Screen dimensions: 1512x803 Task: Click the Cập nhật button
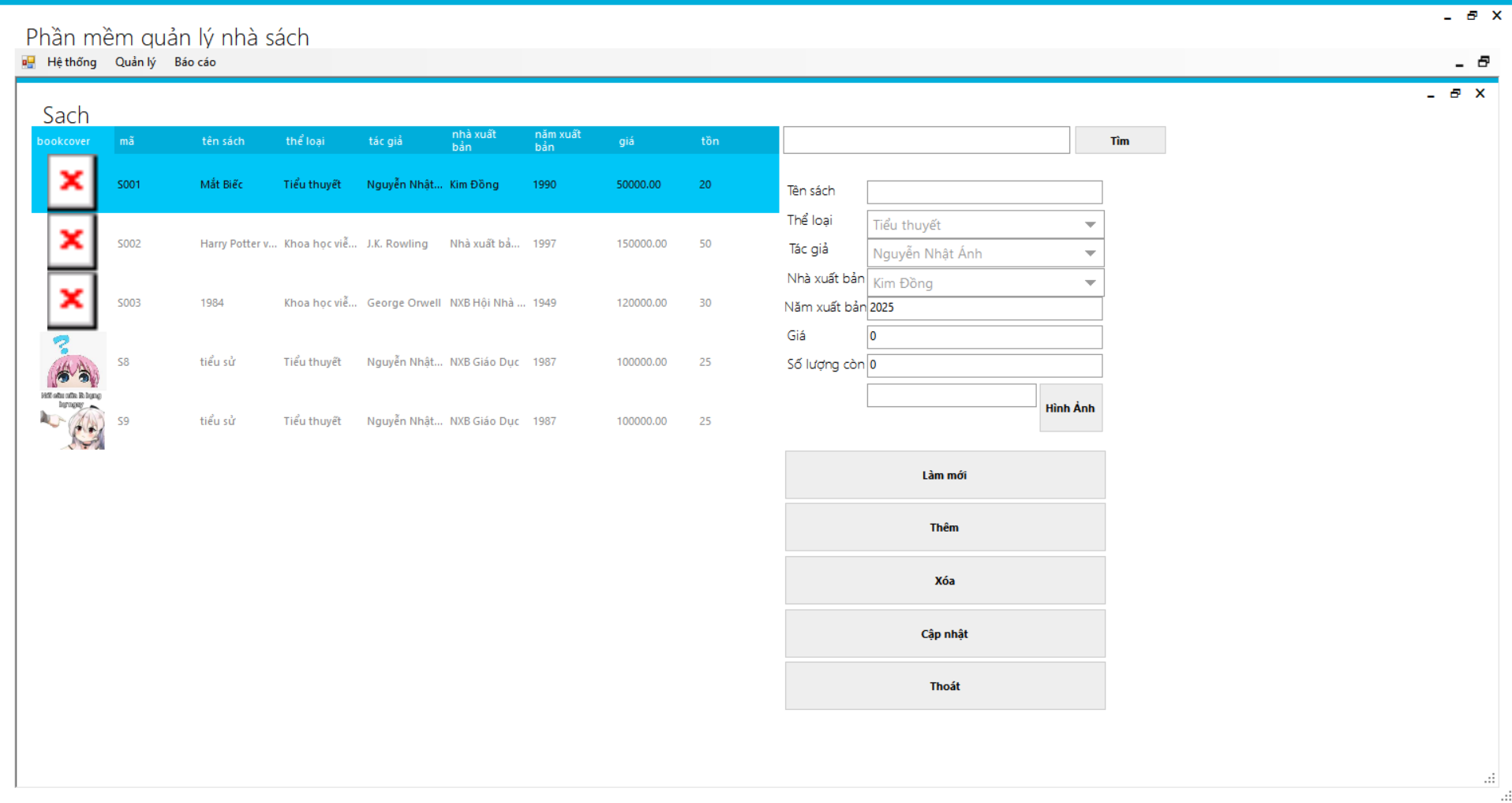(x=945, y=633)
